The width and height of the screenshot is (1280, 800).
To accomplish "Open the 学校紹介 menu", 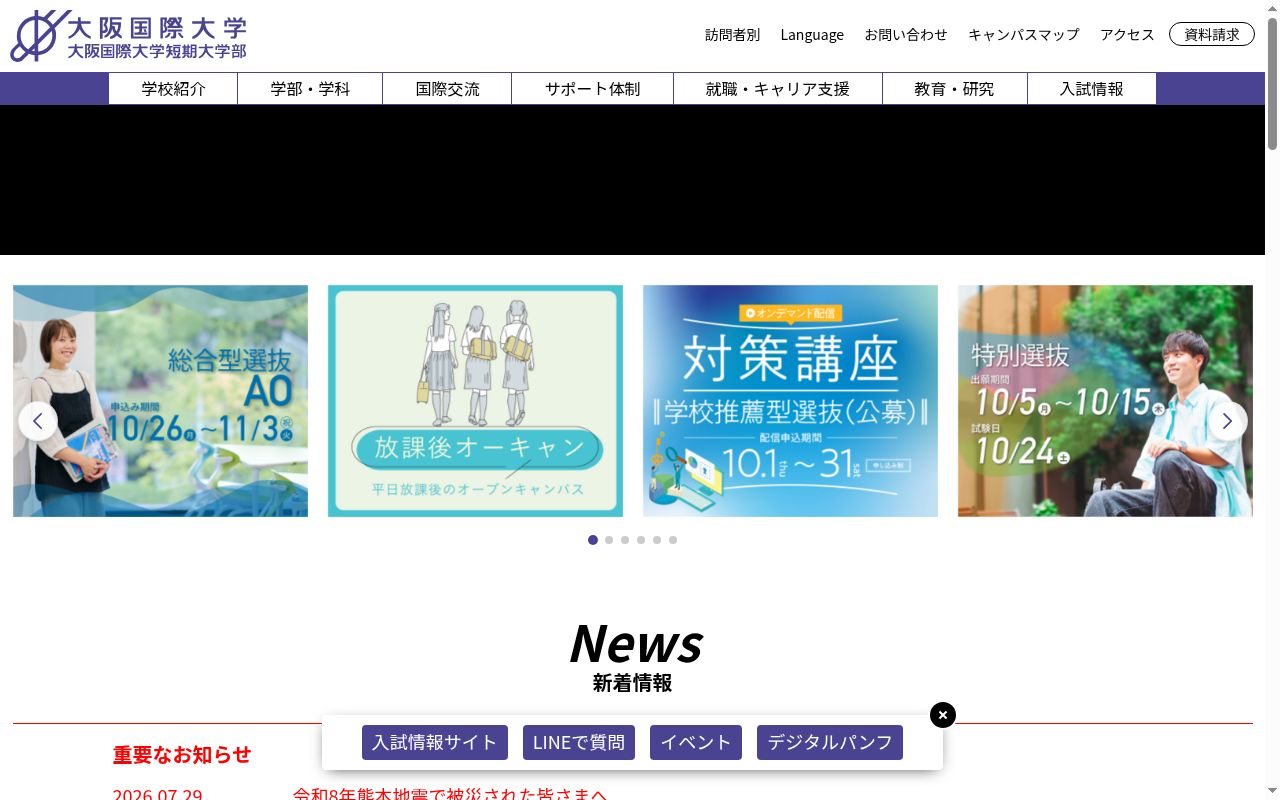I will click(173, 89).
